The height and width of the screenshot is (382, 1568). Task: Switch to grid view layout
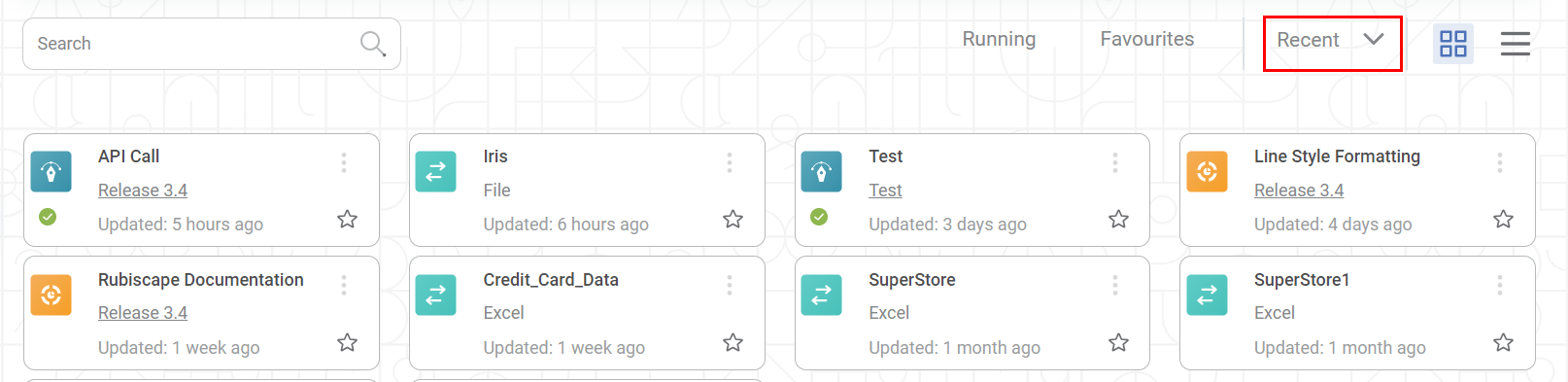(x=1453, y=44)
